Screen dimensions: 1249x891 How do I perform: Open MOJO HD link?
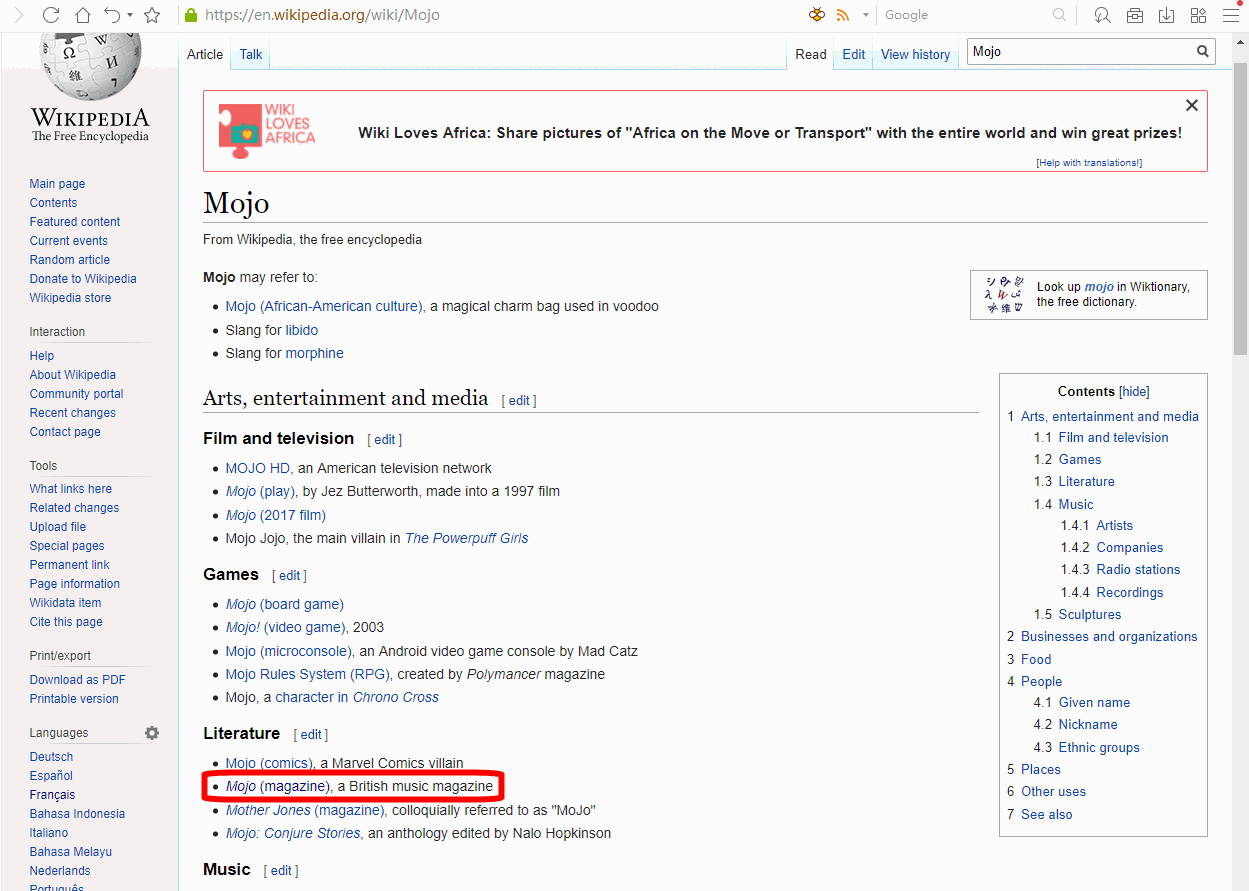click(x=259, y=468)
